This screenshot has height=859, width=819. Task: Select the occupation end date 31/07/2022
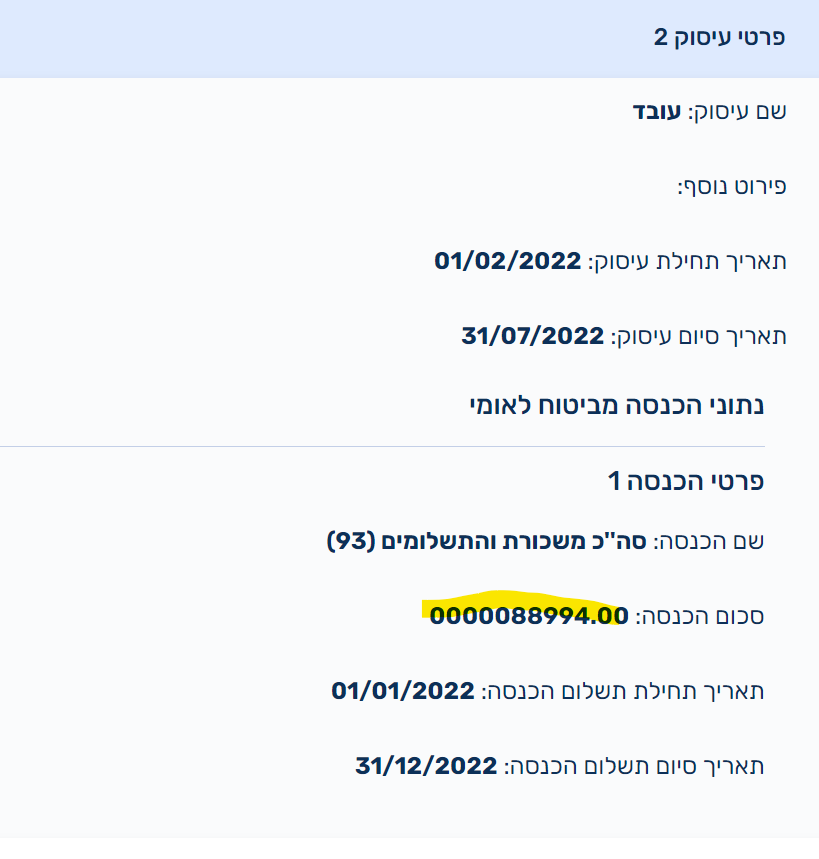coord(532,336)
